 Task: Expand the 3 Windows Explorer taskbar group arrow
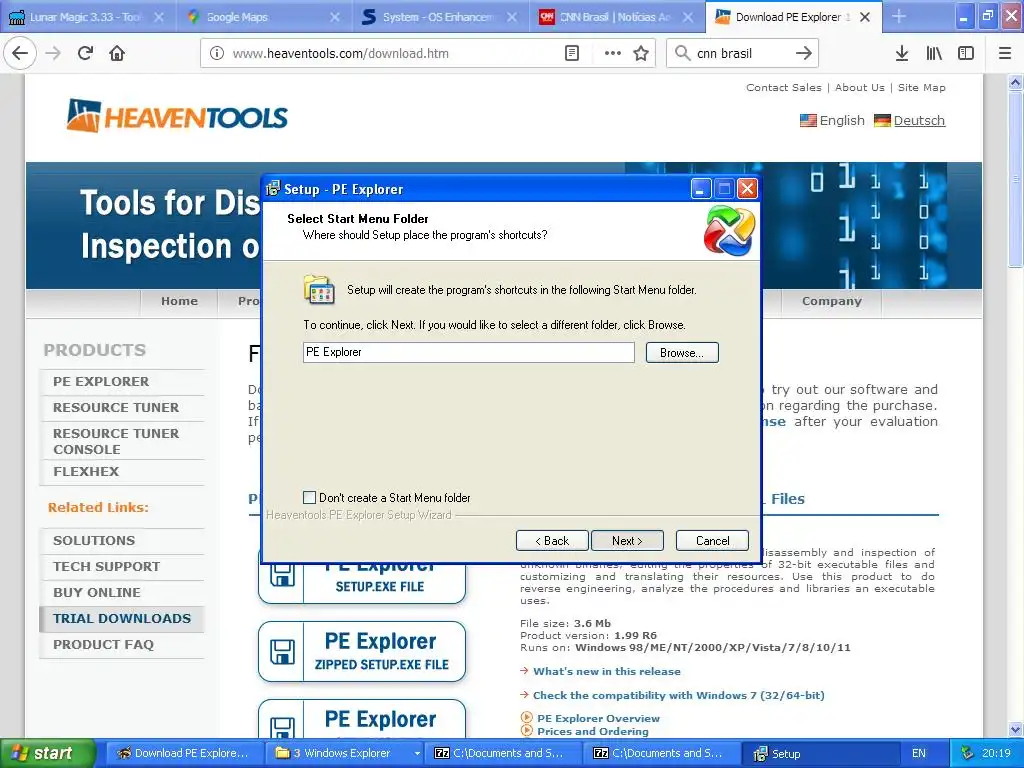coord(417,753)
